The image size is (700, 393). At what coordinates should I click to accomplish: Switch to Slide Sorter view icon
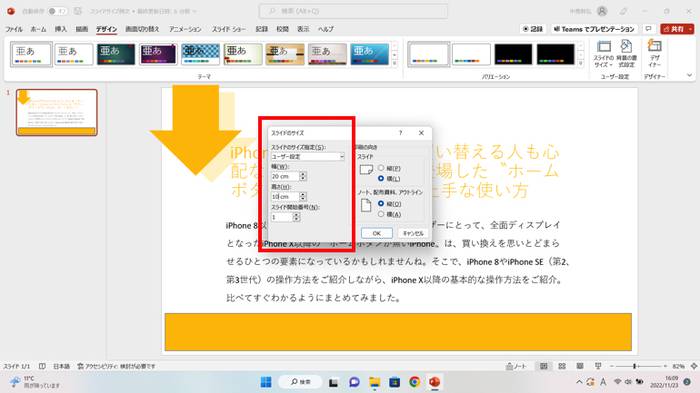coord(562,366)
